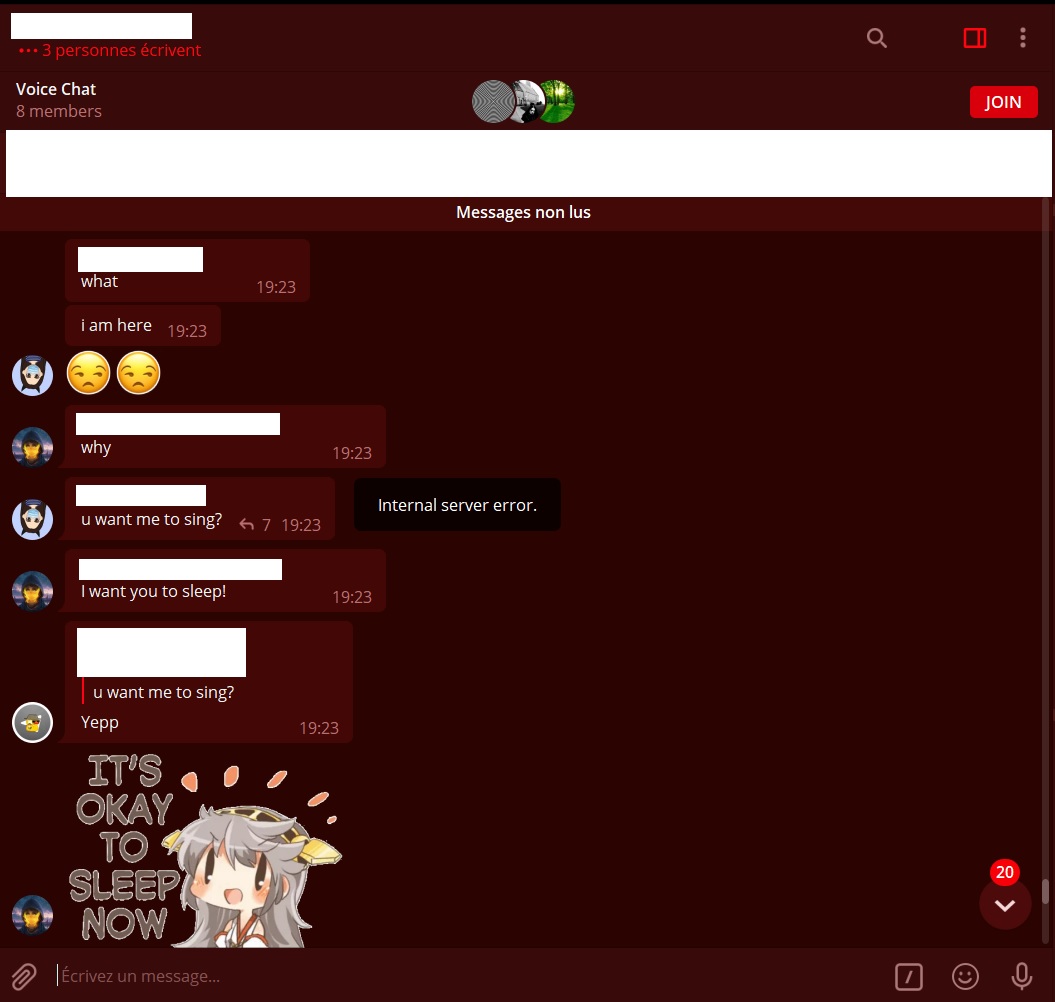Open the quoted 'u want me to sing?' message
The image size is (1055, 1002).
[164, 692]
